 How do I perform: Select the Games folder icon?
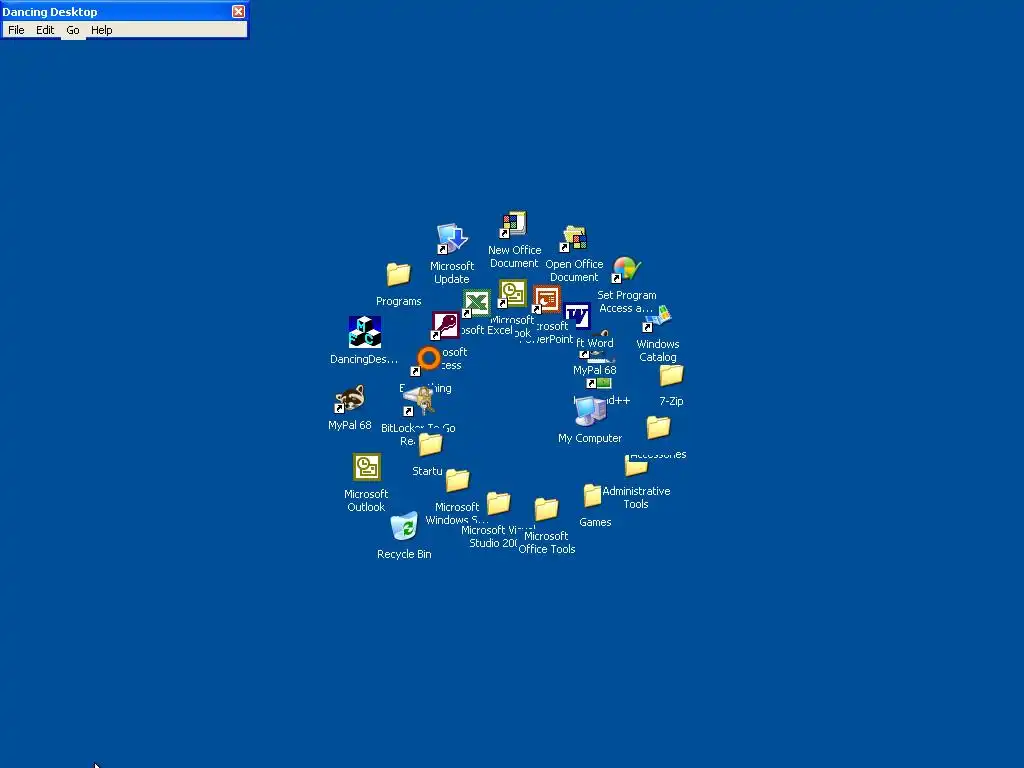click(592, 496)
